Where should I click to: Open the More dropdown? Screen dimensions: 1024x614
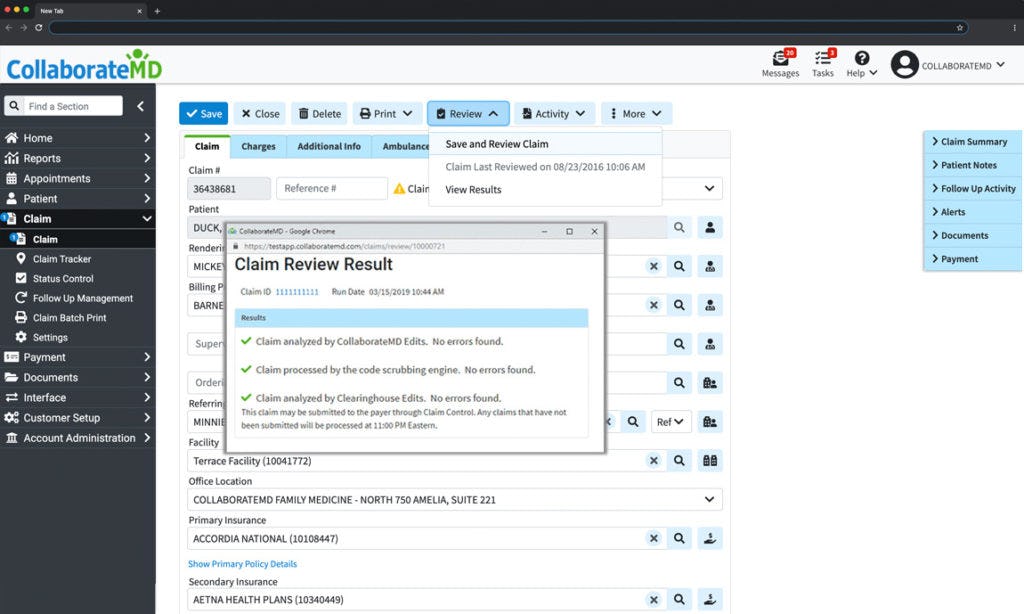[636, 114]
